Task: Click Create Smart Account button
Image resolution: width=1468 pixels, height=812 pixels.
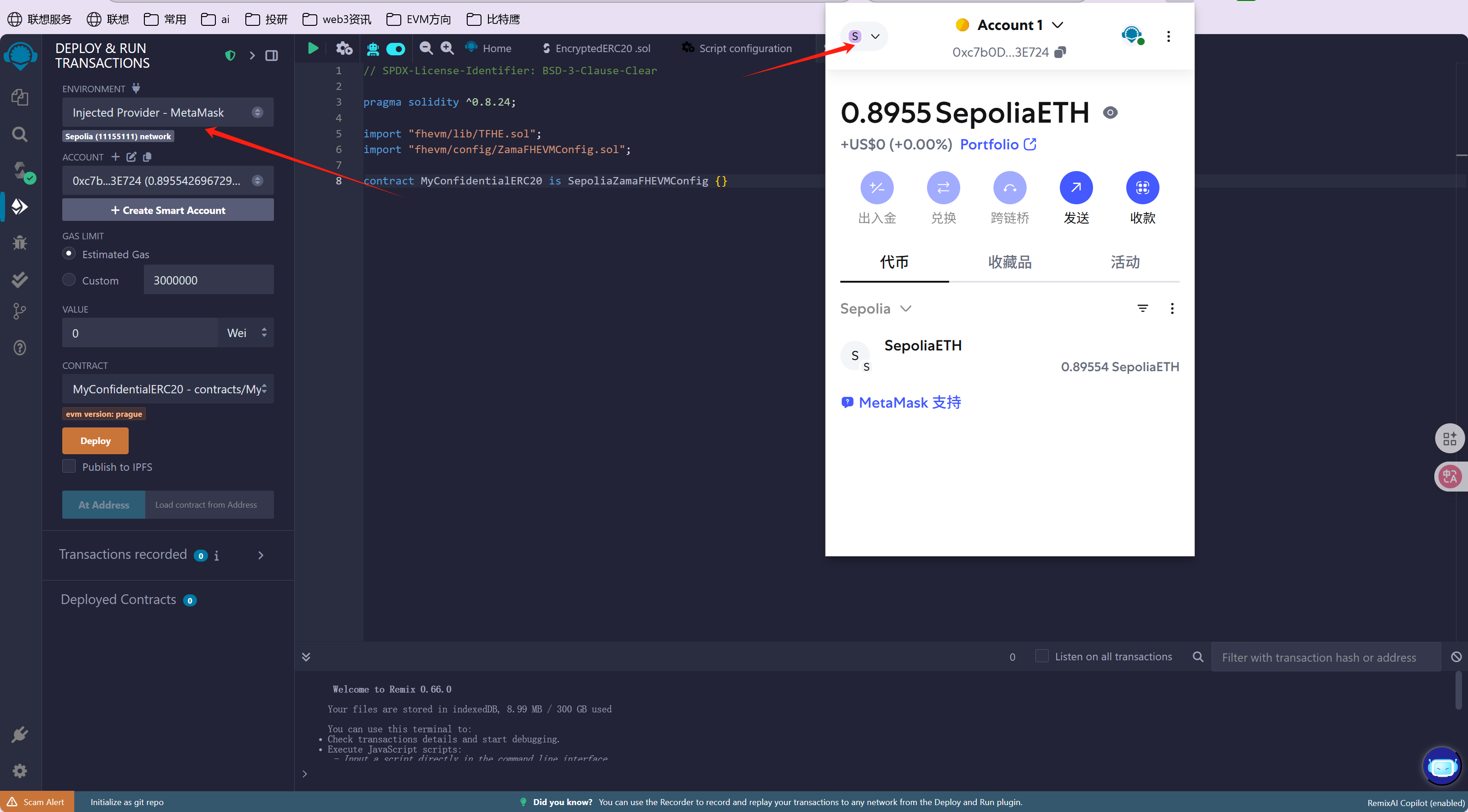Action: pos(167,210)
